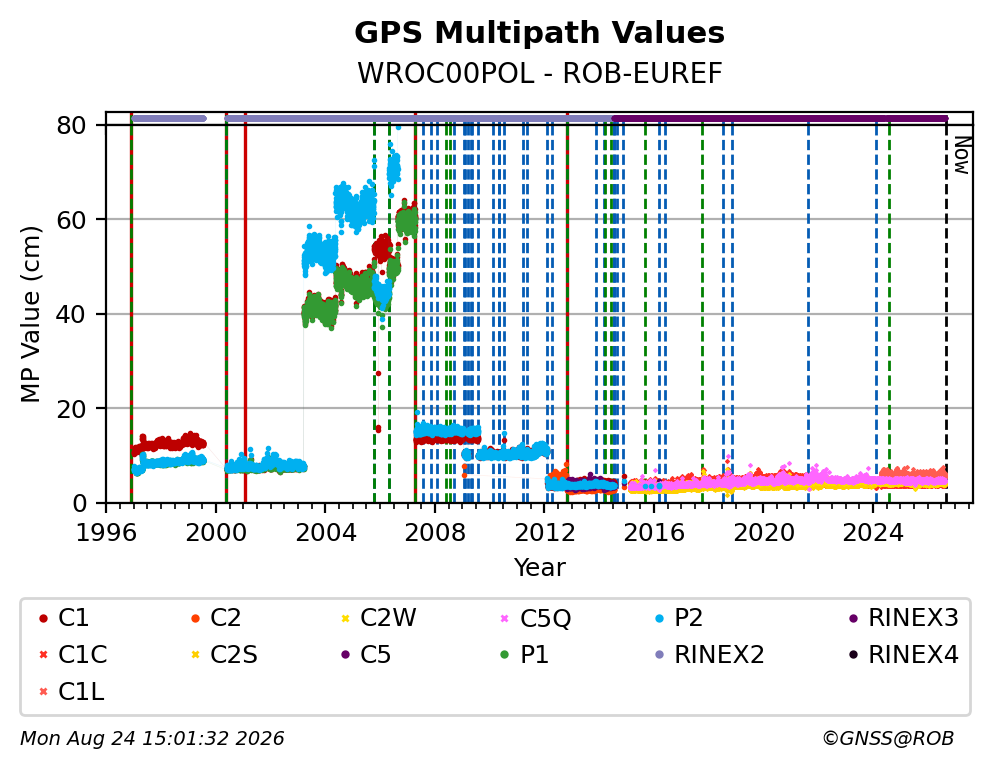Click the RINEX2 legend entry
The image size is (992, 769).
pos(710,655)
